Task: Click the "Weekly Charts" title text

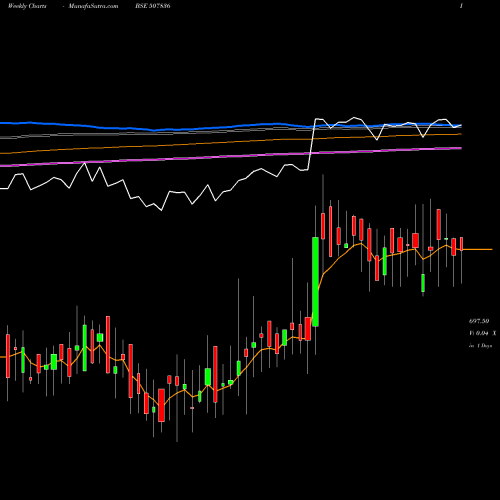Action: tap(27, 6)
